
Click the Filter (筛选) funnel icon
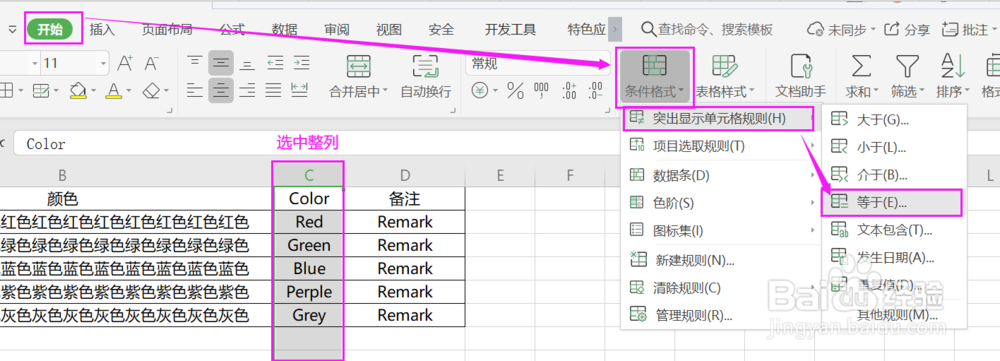[x=906, y=65]
